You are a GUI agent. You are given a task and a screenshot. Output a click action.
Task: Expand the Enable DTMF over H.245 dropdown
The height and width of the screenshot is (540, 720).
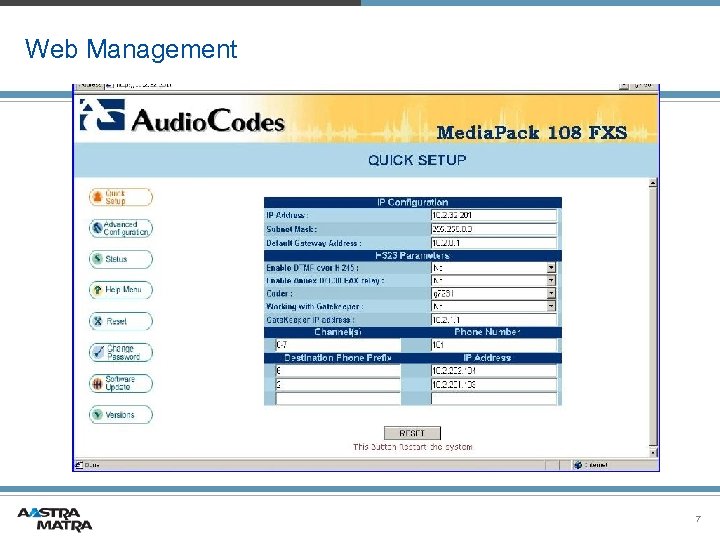tap(551, 267)
